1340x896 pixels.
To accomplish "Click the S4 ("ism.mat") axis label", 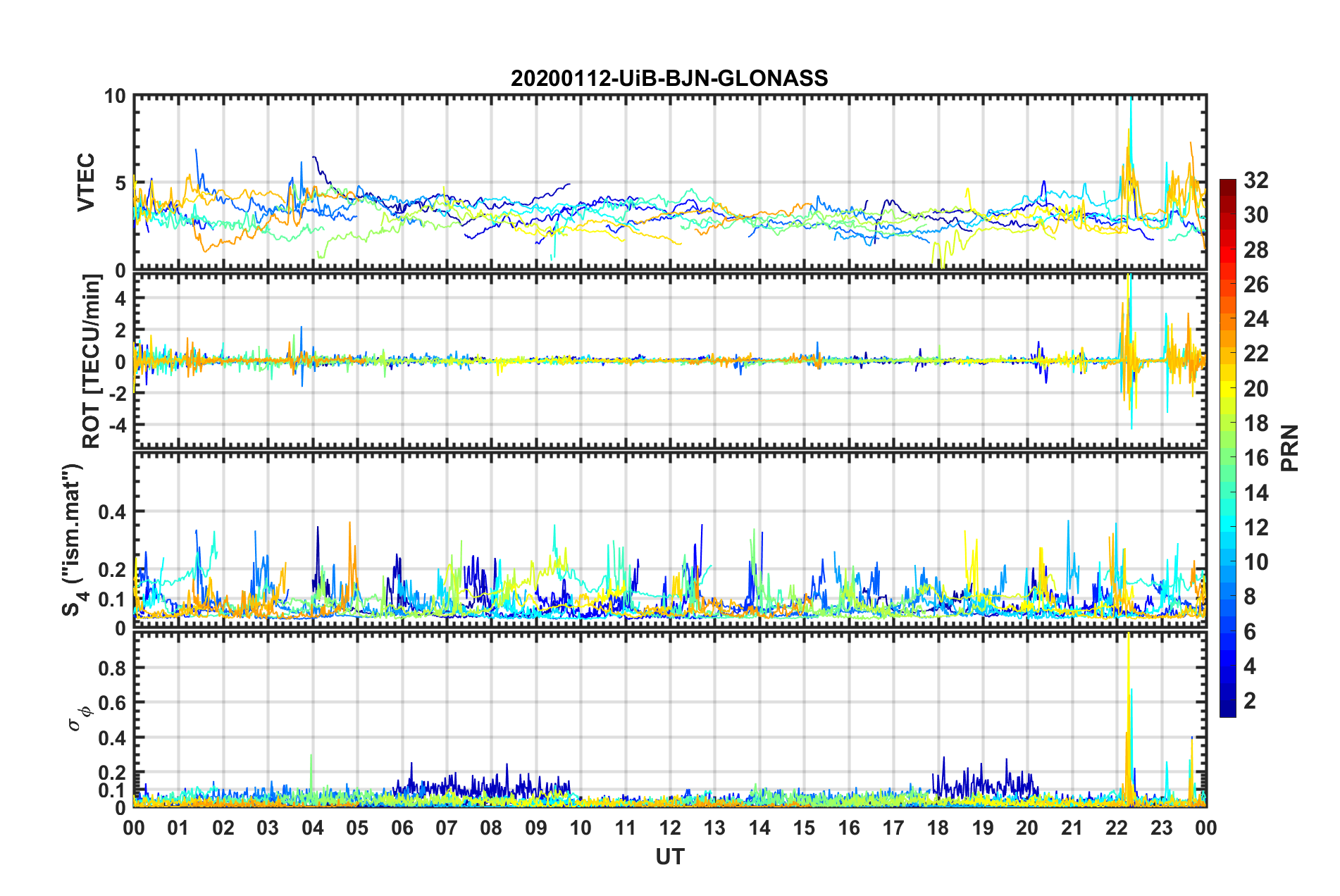I will pyautogui.click(x=73, y=540).
